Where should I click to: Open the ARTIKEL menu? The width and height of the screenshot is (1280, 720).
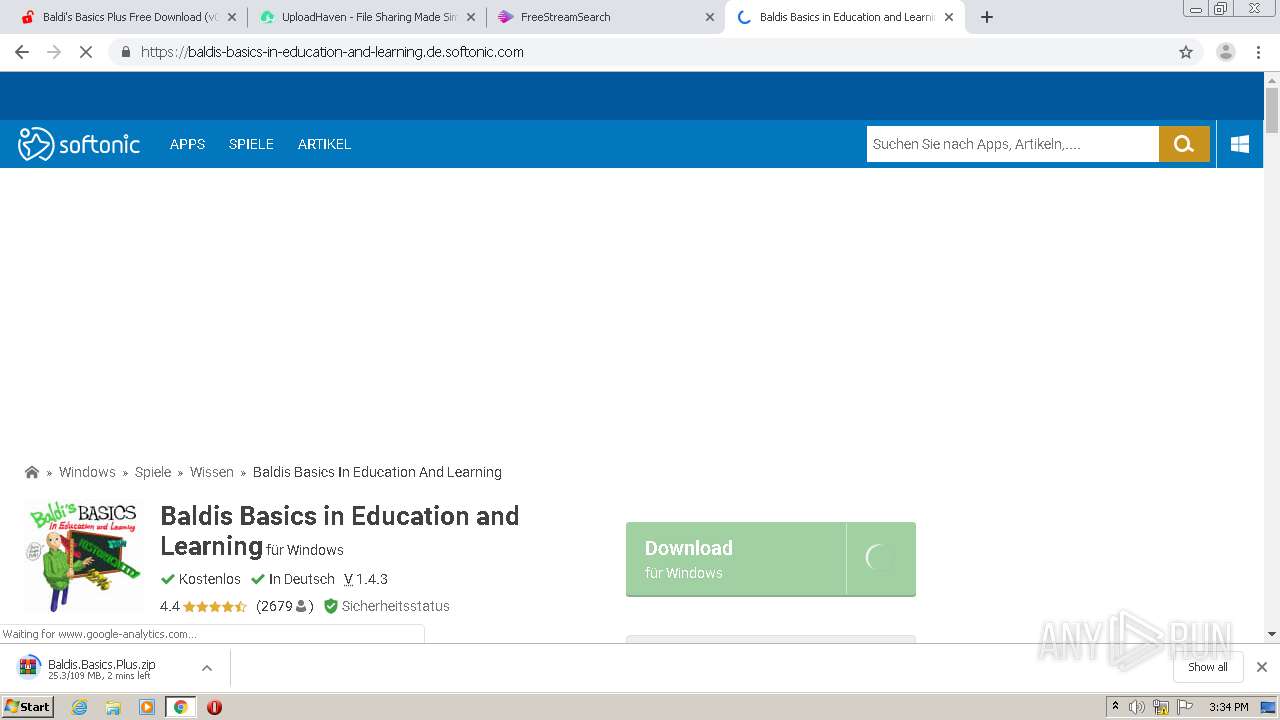point(324,144)
